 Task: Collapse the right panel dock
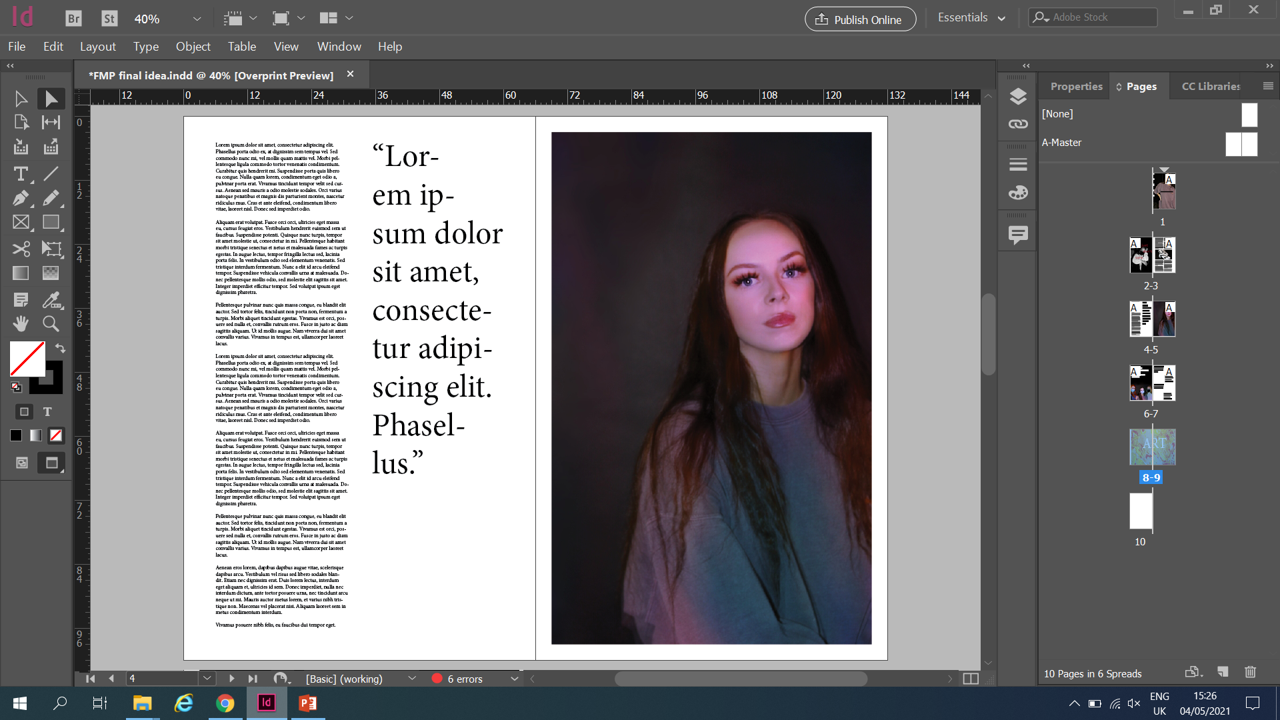pyautogui.click(x=1268, y=66)
